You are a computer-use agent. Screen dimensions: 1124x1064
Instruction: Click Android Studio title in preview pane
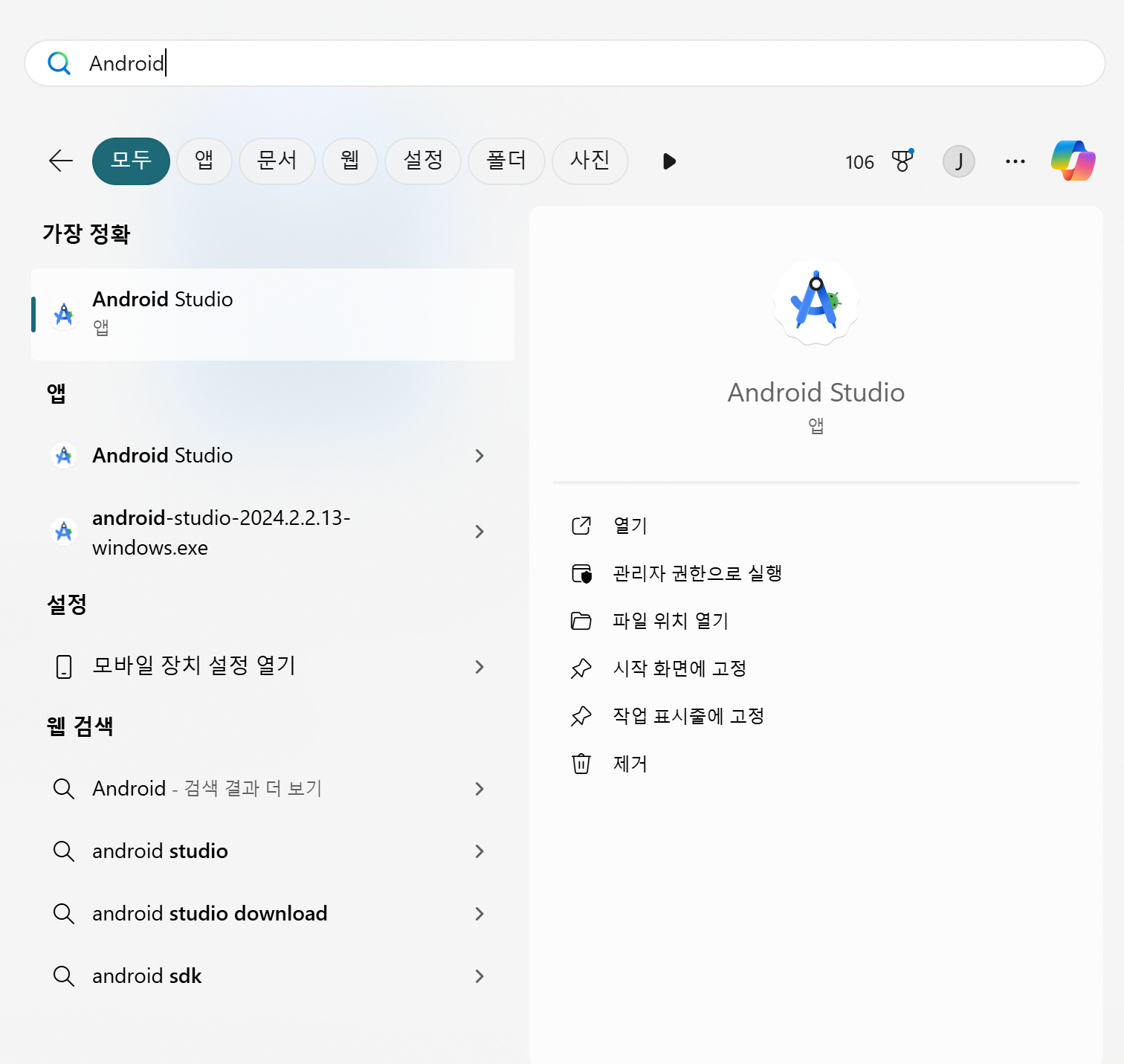point(816,393)
